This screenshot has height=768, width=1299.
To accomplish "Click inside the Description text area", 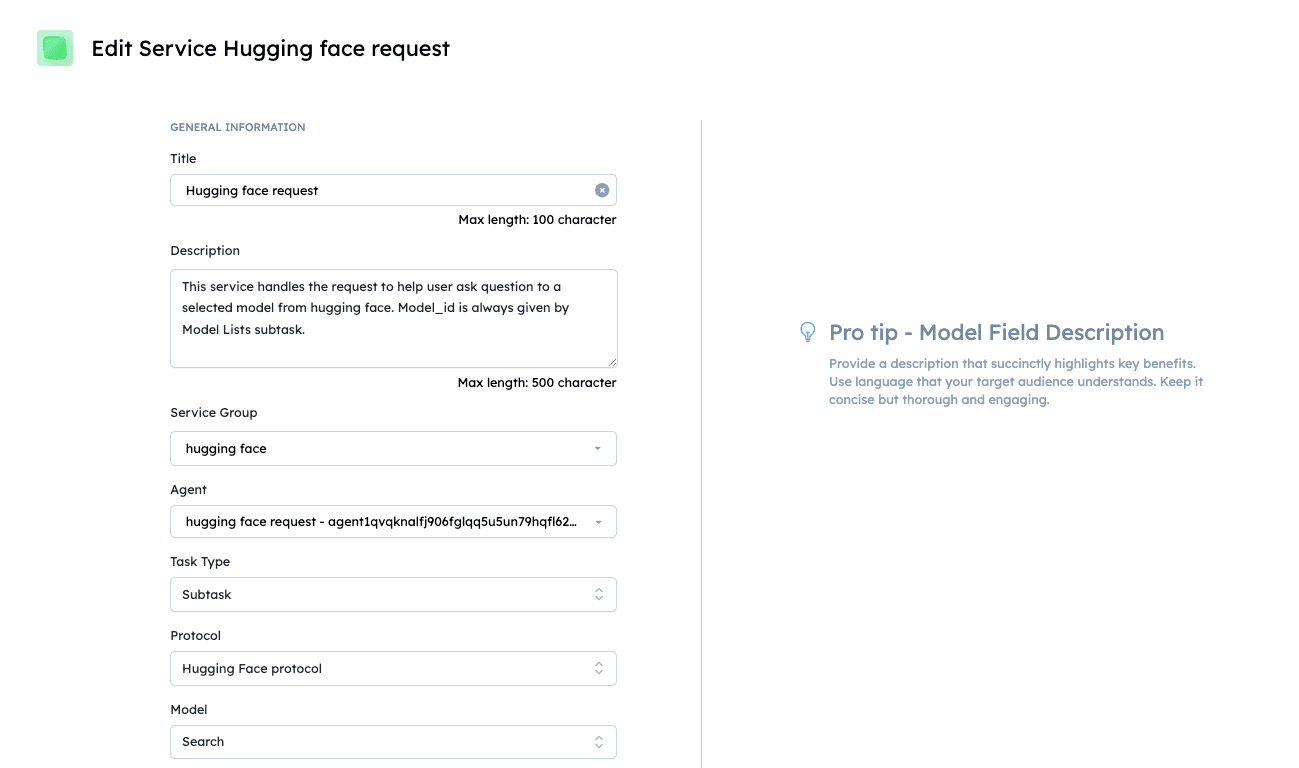I will [394, 318].
